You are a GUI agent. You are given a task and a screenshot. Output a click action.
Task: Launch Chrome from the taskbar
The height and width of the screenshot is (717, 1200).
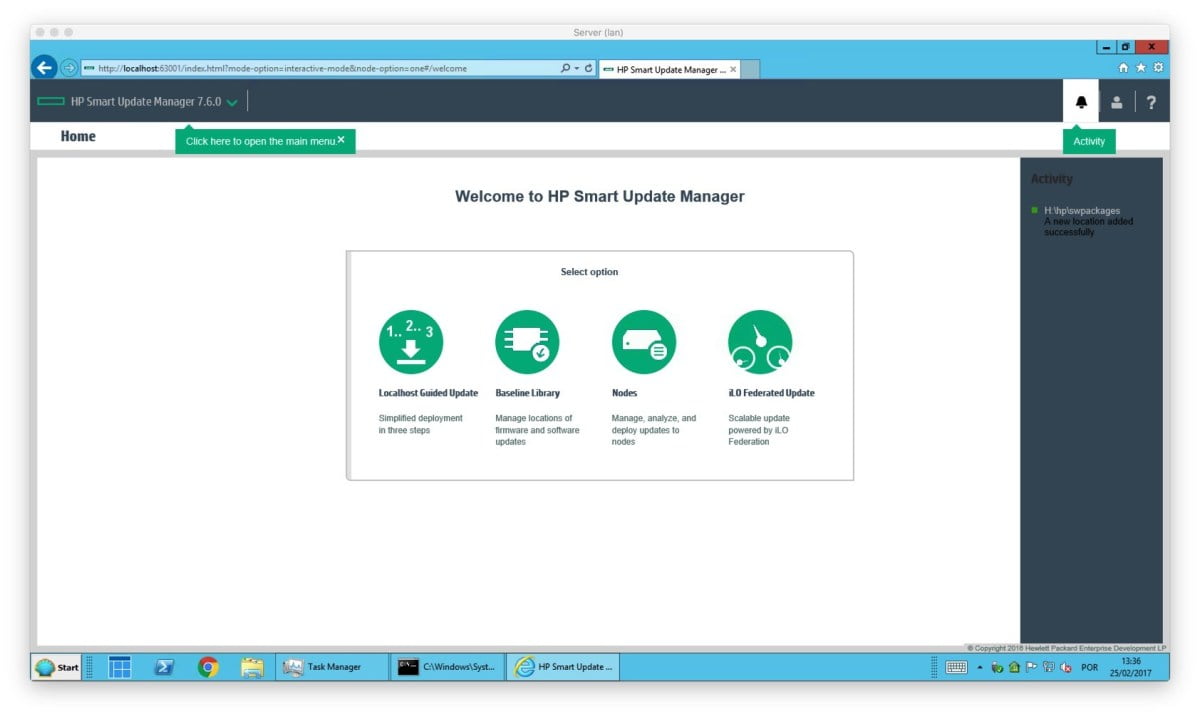click(208, 667)
